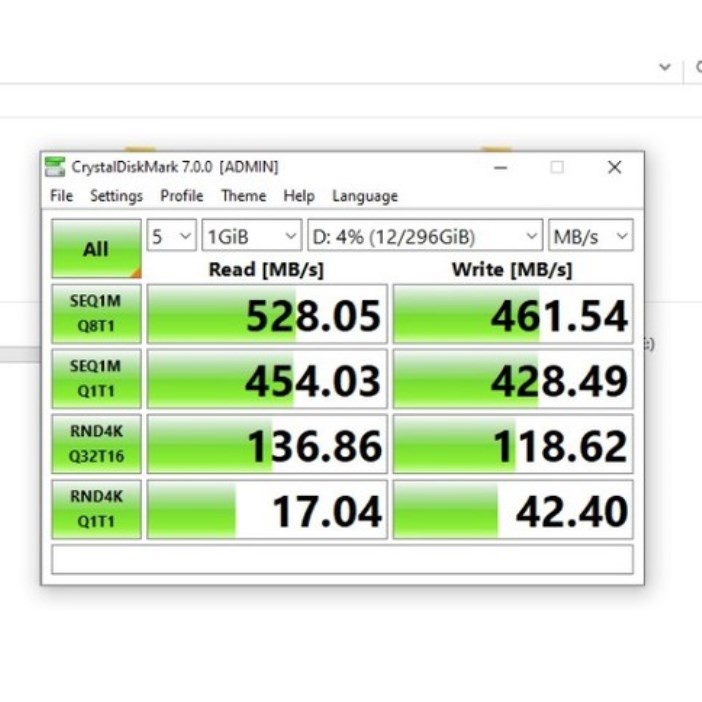702x702 pixels.
Task: Change the MB/s unit dropdown
Action: tap(590, 237)
